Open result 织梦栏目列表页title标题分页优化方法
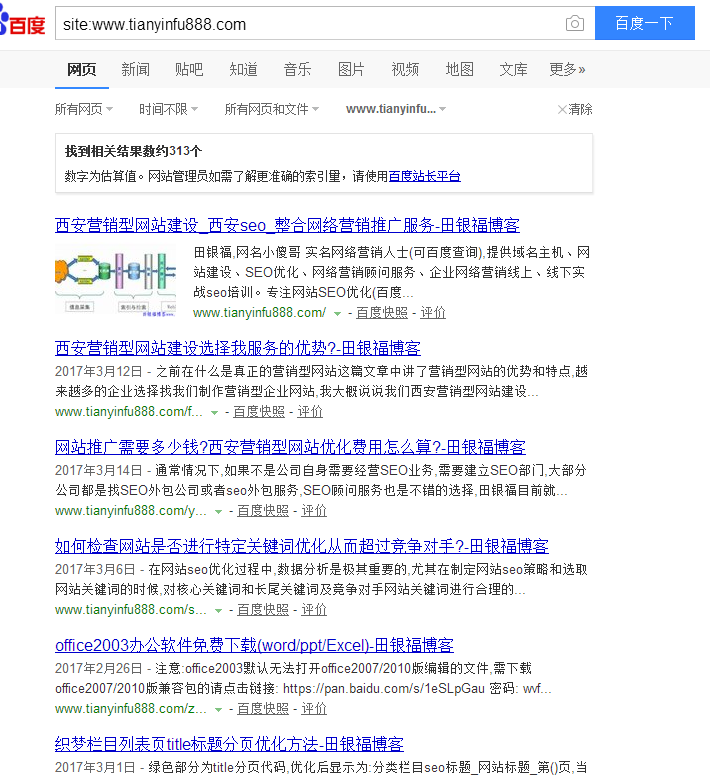 (229, 744)
